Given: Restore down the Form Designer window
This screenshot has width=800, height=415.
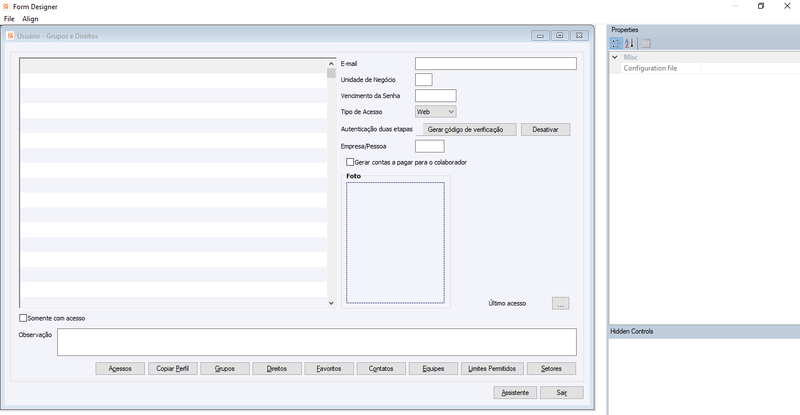Looking at the screenshot, I should (761, 6).
